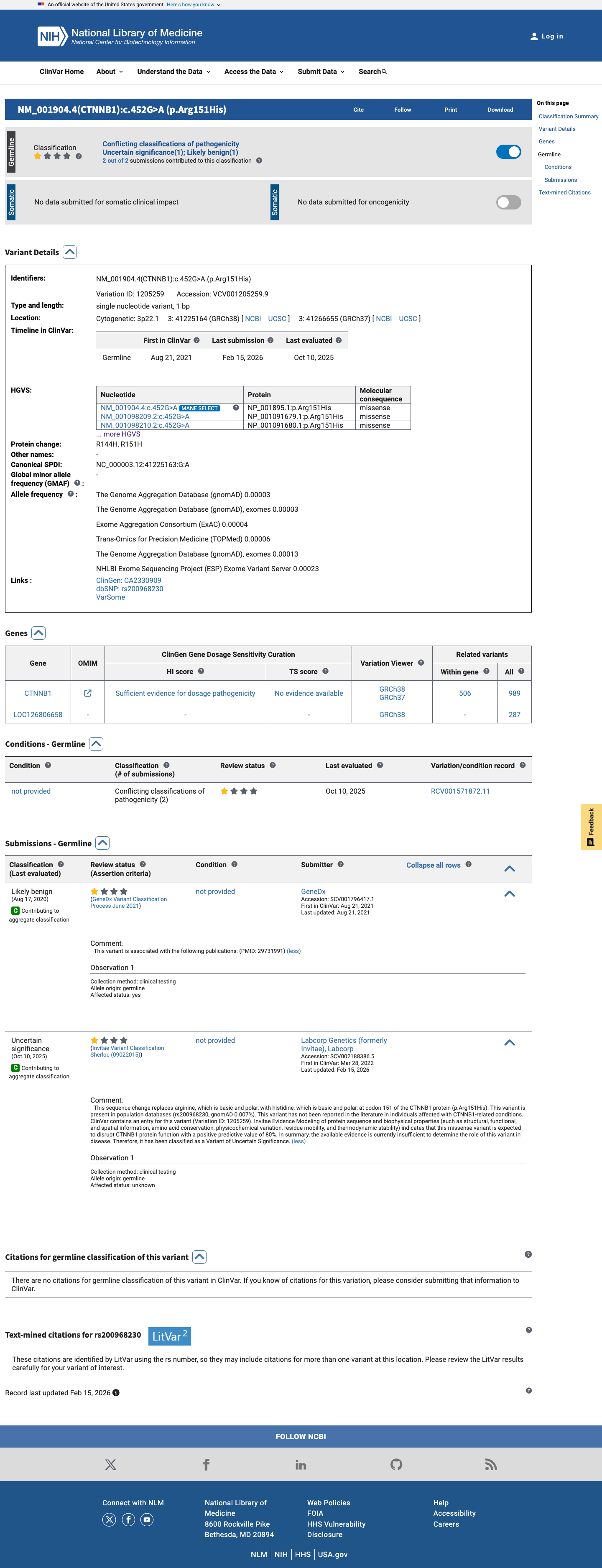Open the RSS feed icon under Follow NCBI
Viewport: 602px width, 1568px height.
pyautogui.click(x=491, y=1465)
